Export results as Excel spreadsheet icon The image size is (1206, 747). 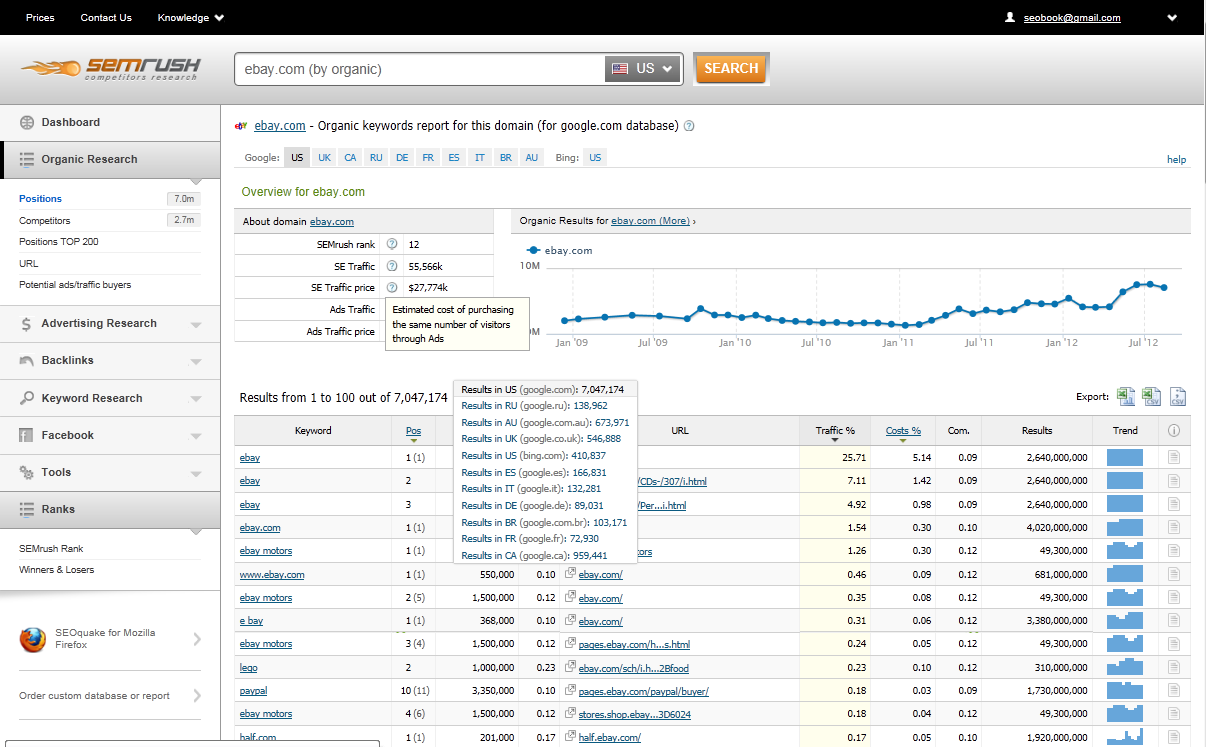click(1126, 397)
